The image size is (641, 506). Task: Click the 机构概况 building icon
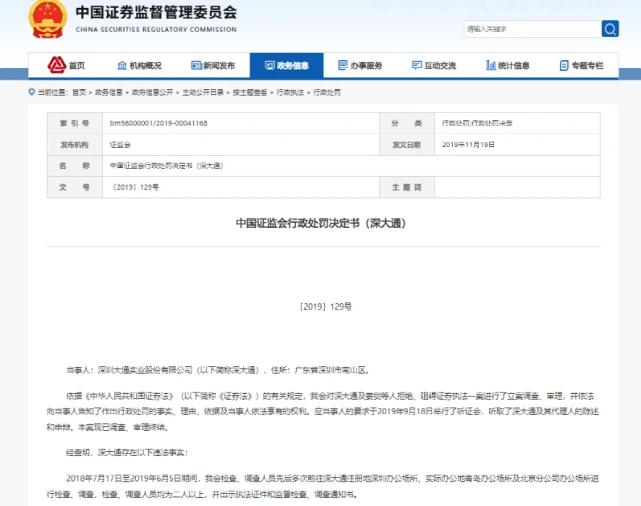pos(120,65)
